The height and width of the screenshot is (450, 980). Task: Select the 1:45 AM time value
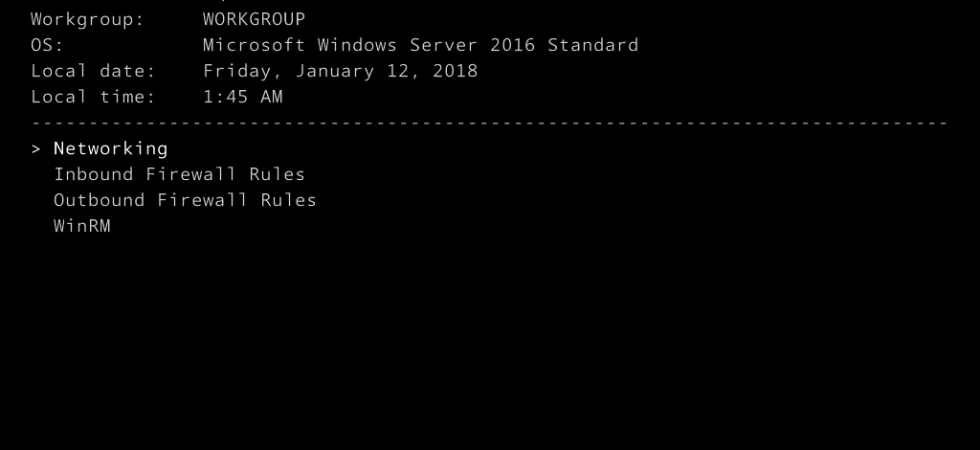pos(242,97)
